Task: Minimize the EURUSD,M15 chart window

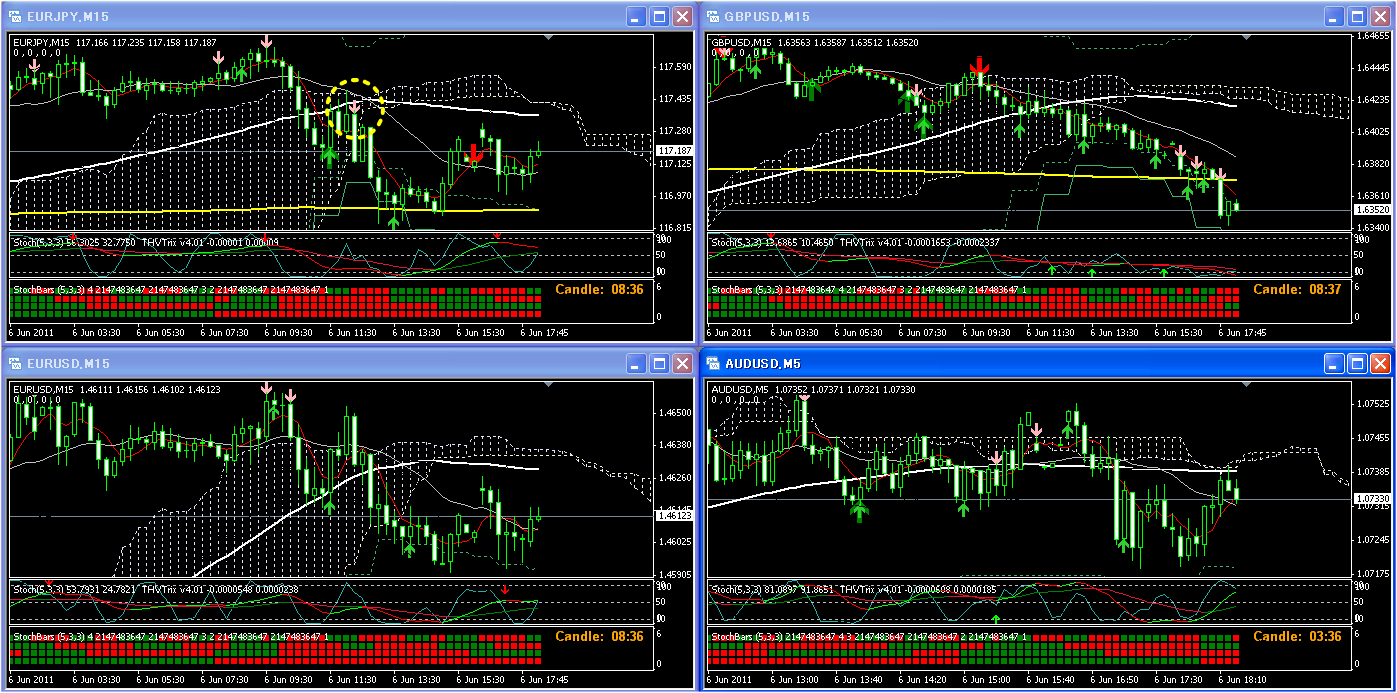Action: click(x=636, y=363)
